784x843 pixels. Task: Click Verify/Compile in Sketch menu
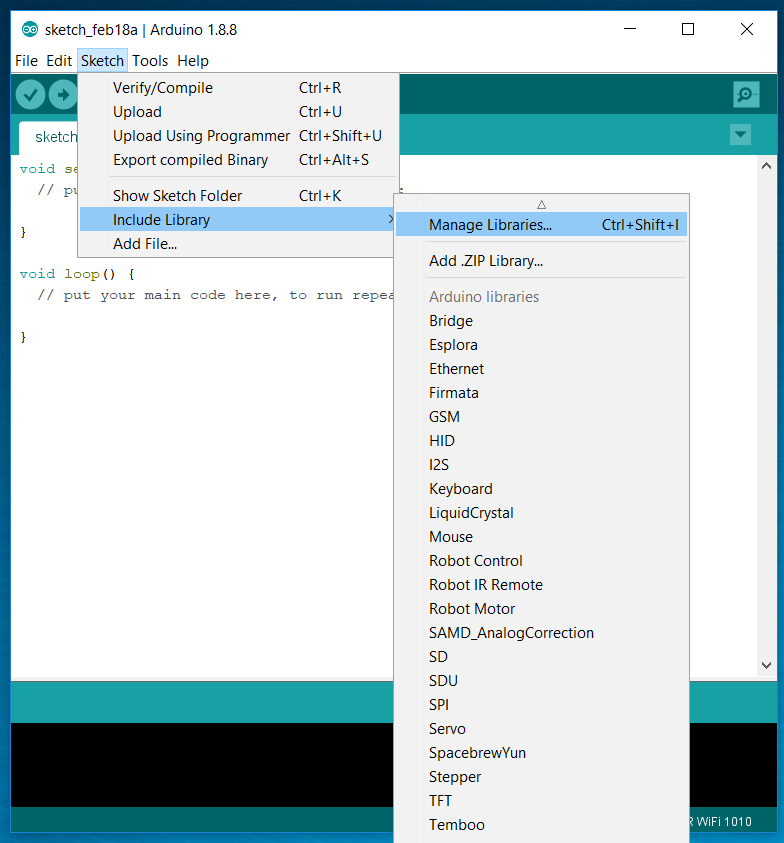(163, 88)
